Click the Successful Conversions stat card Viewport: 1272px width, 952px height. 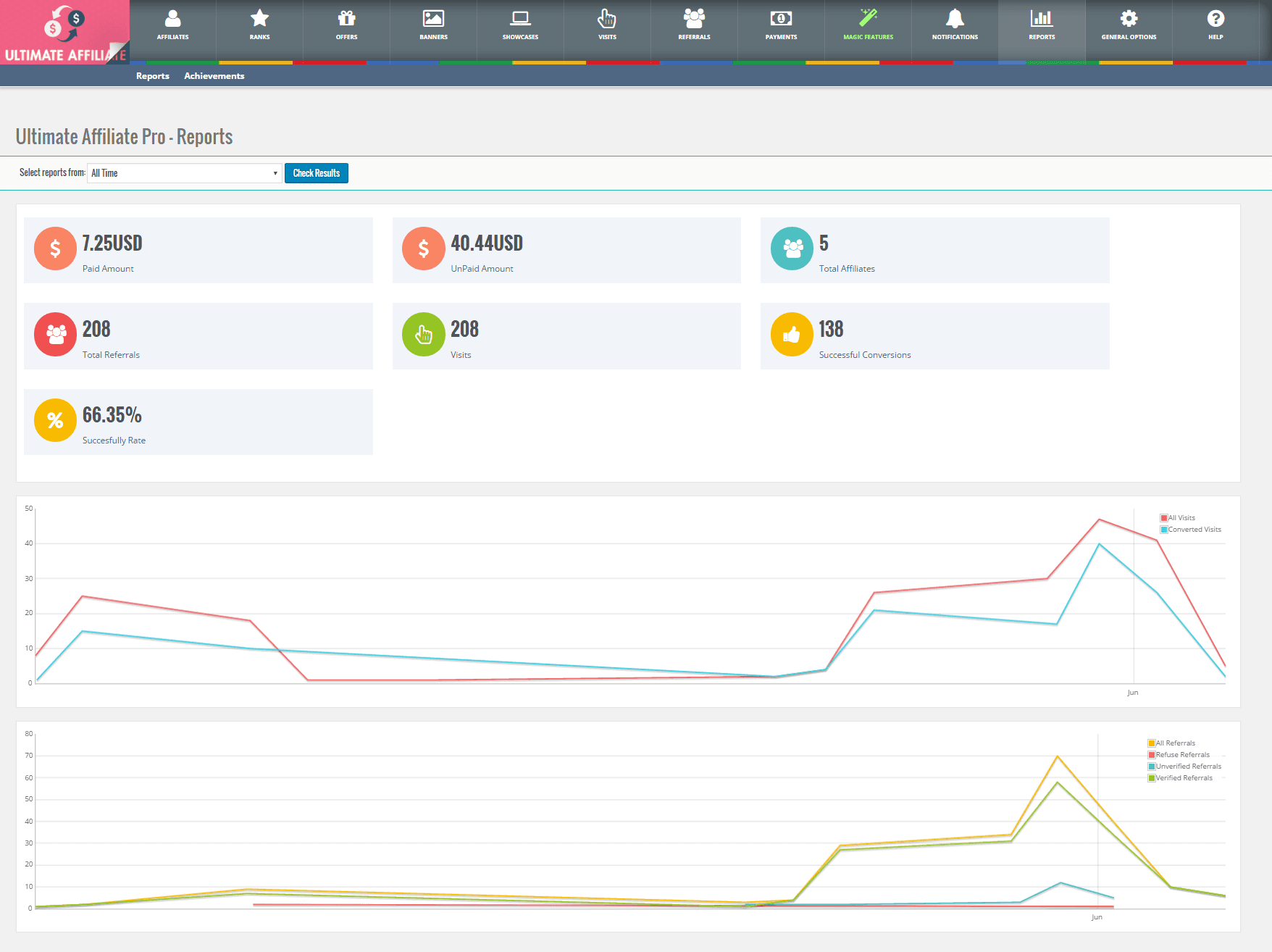[934, 336]
